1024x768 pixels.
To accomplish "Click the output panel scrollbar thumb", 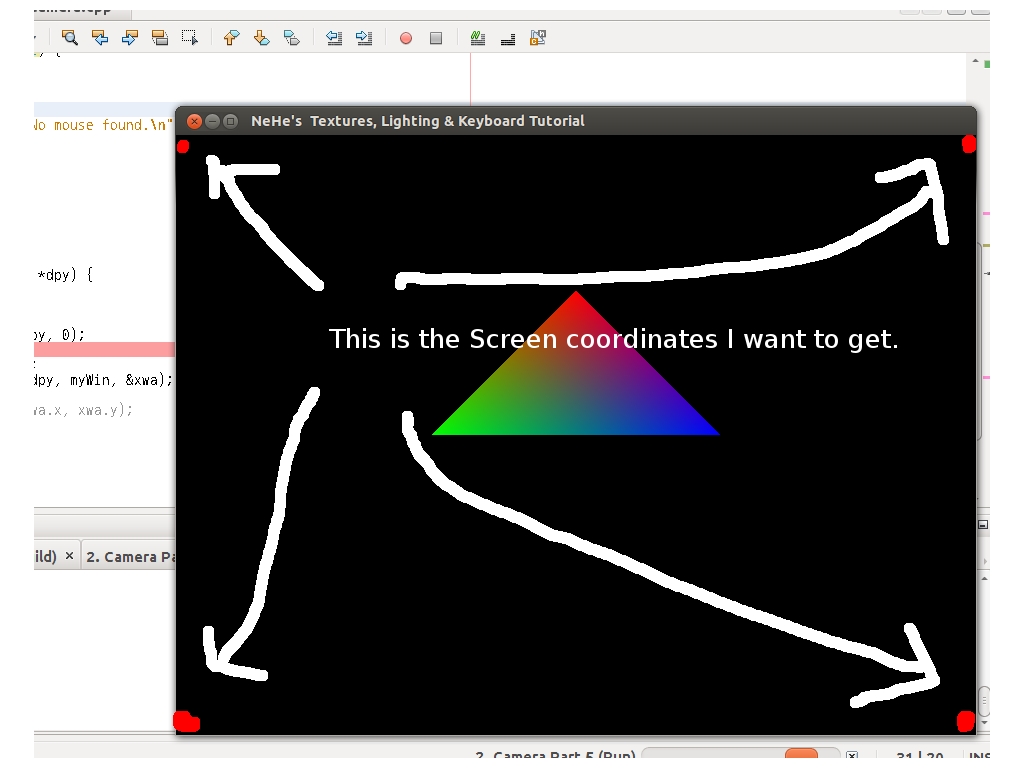I will coord(984,701).
